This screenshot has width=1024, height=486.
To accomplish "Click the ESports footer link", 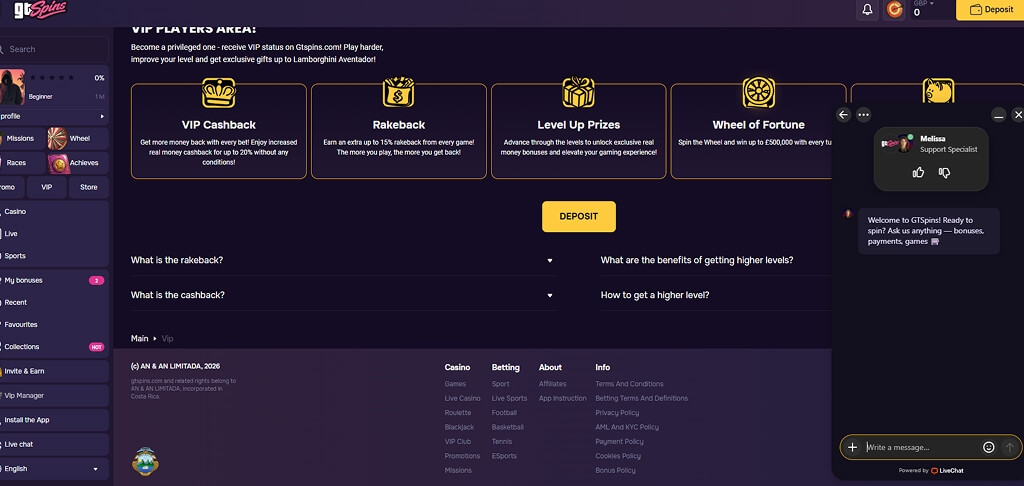I will click(x=502, y=456).
